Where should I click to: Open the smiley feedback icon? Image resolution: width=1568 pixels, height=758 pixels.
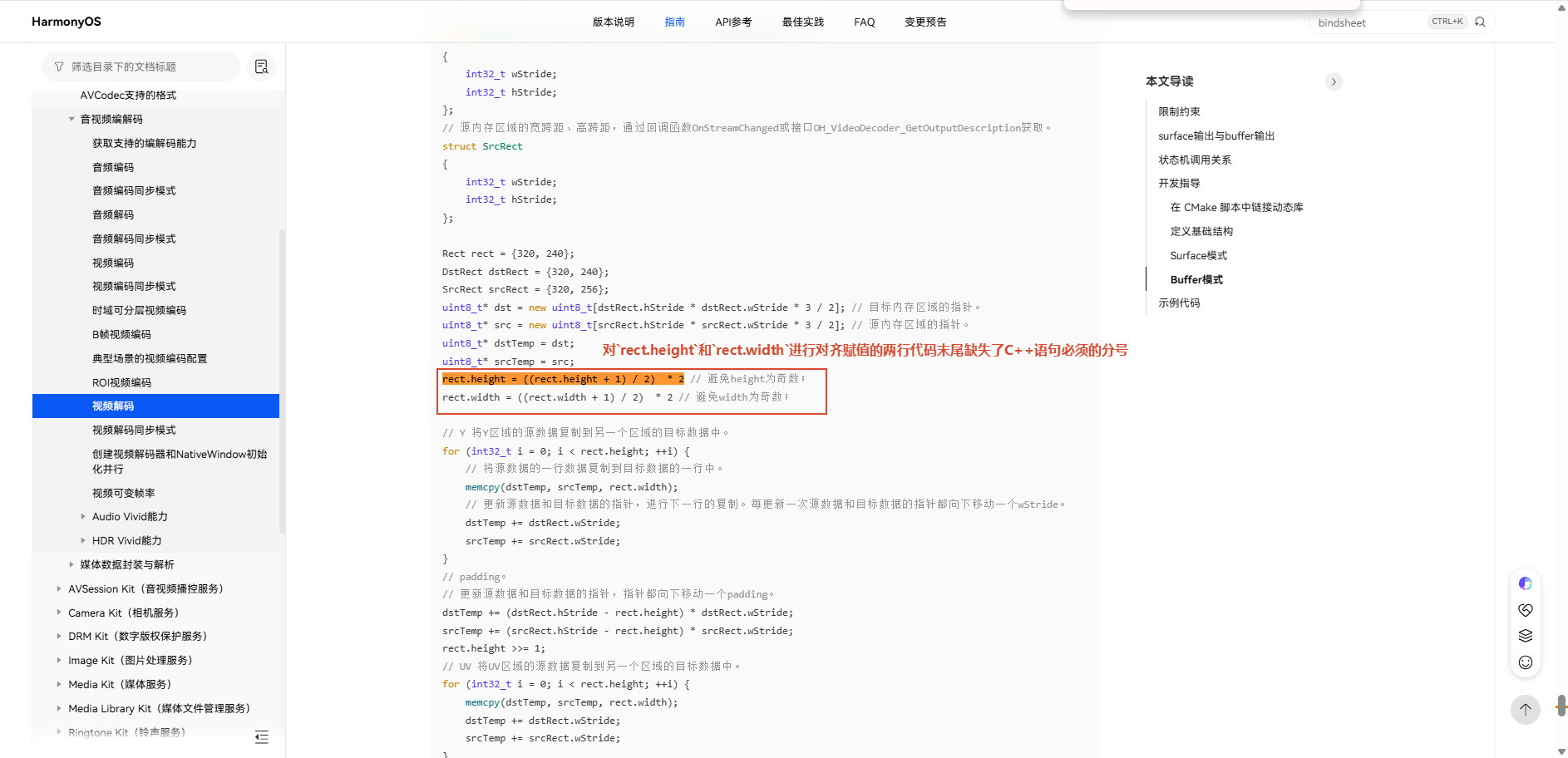(1525, 662)
